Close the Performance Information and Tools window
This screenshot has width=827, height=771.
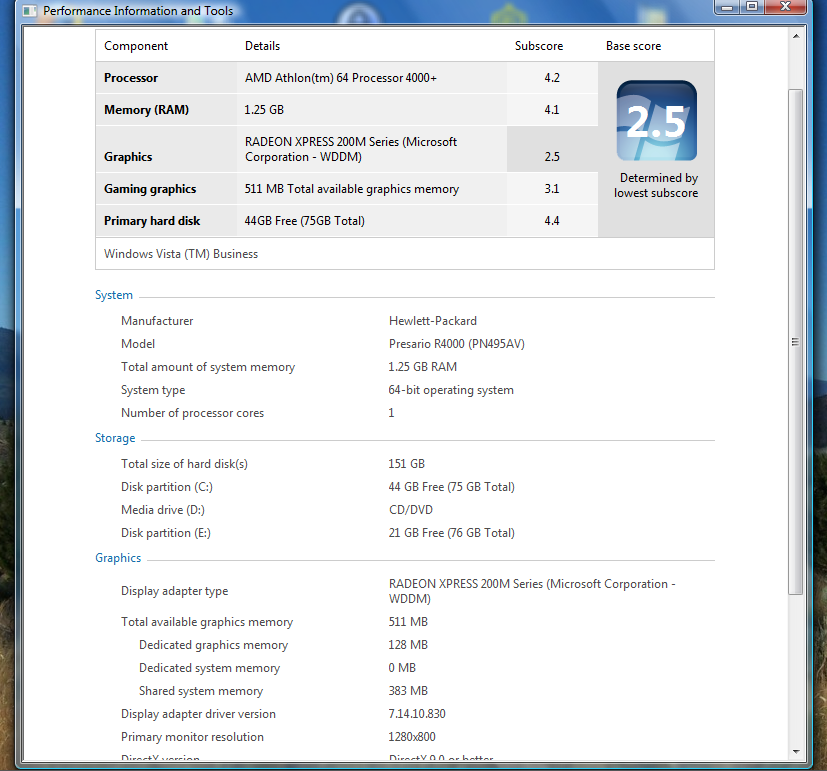pos(785,7)
